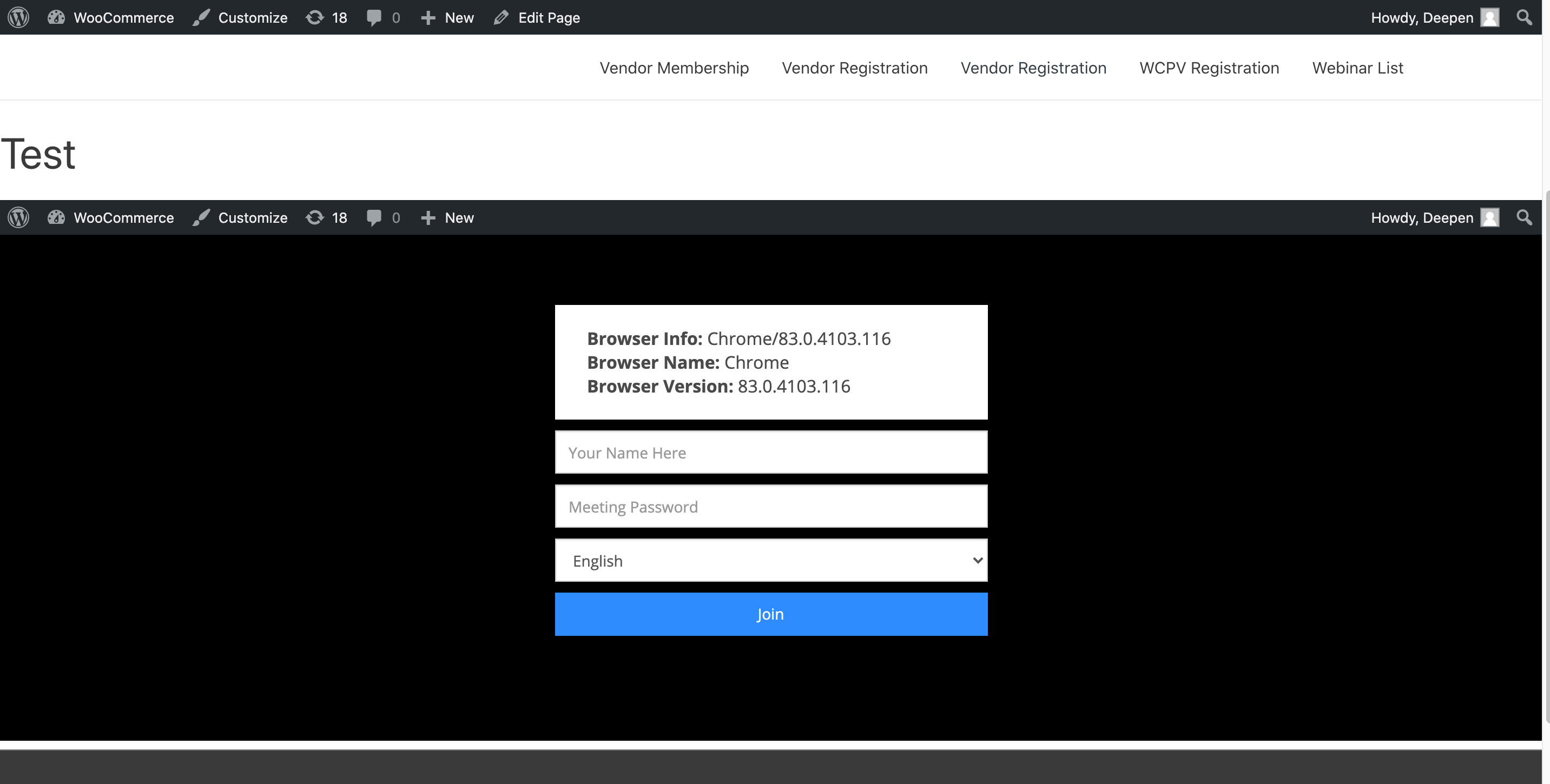This screenshot has height=784, width=1550.
Task: Click the Edit Page pencil link
Action: tap(537, 17)
